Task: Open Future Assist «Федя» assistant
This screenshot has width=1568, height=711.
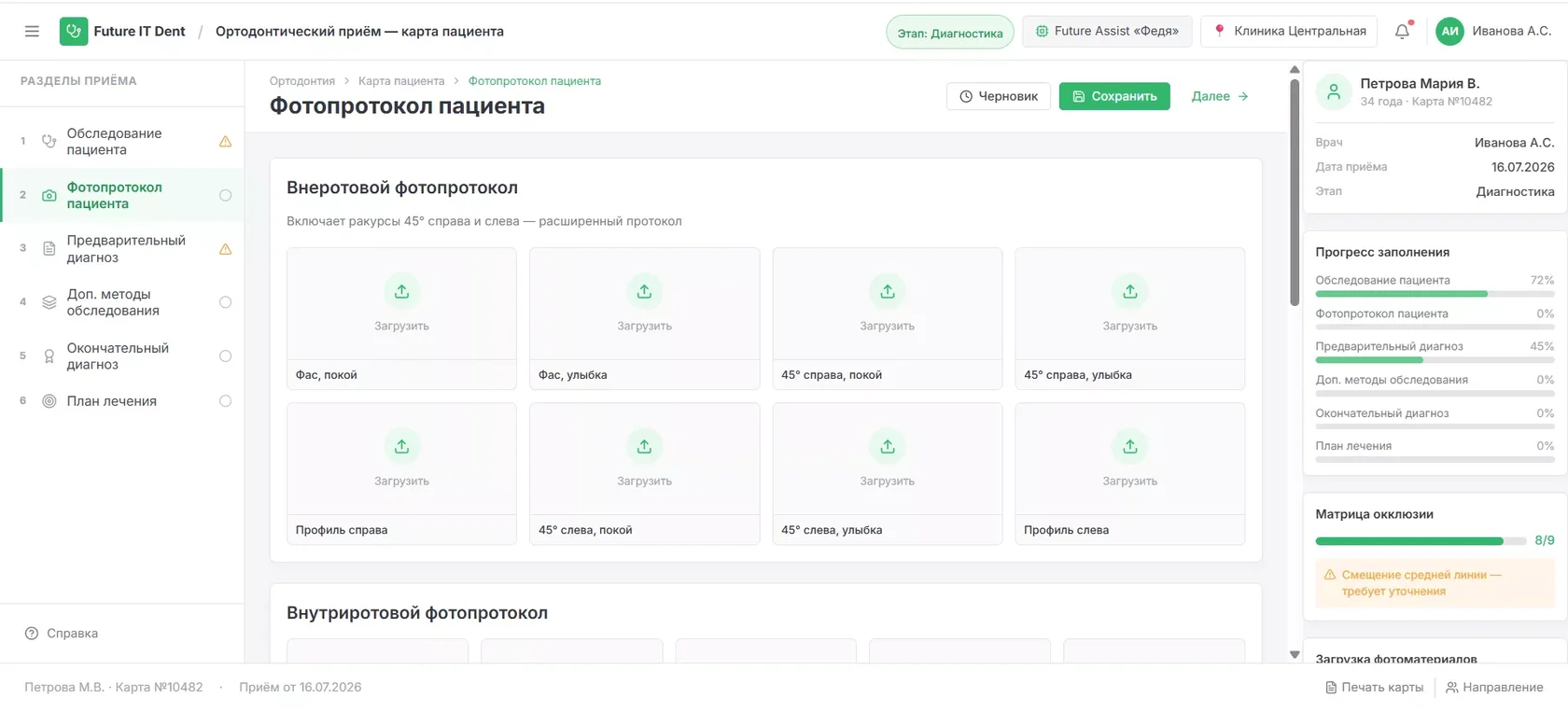Action: tap(1107, 31)
